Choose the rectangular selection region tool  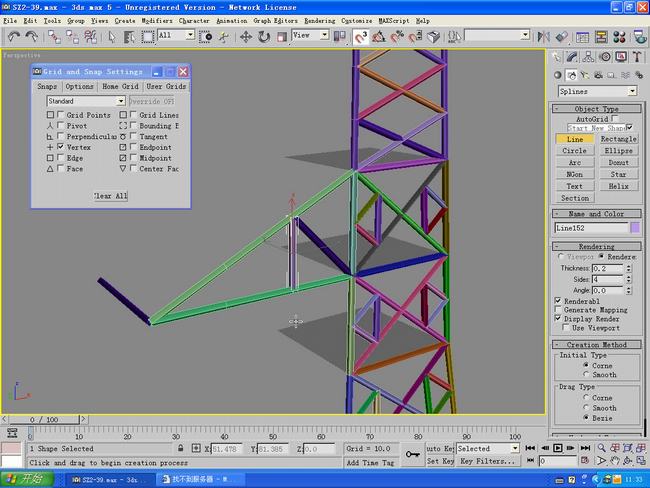coord(148,37)
